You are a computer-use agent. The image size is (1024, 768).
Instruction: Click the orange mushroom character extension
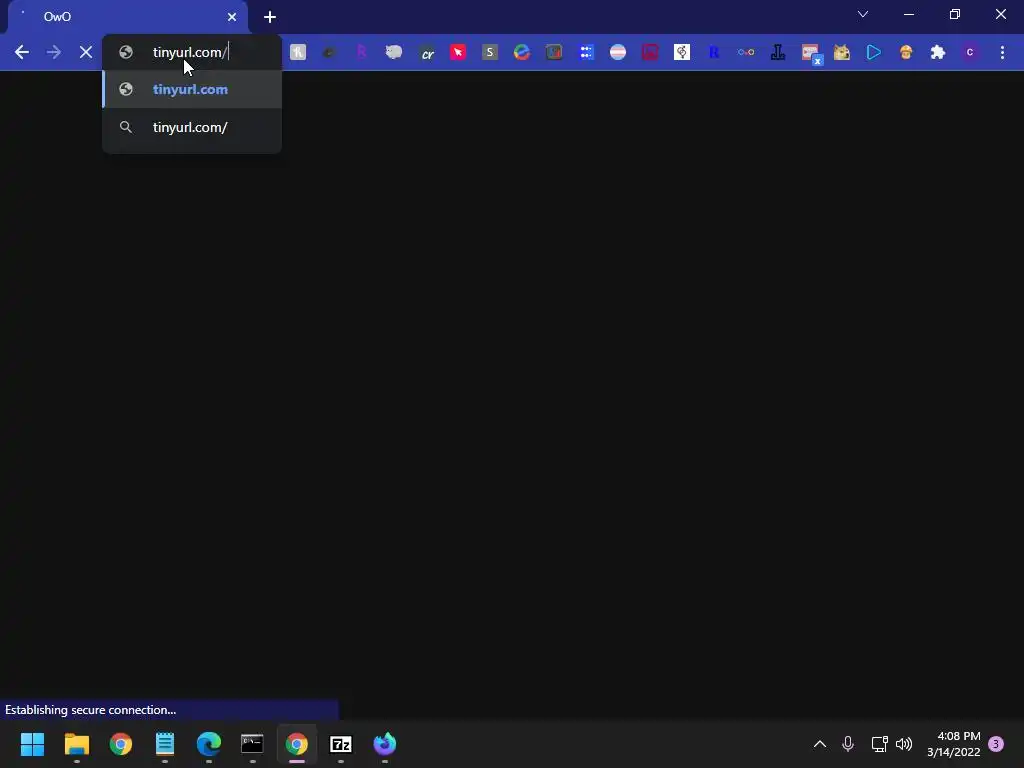pyautogui.click(x=906, y=52)
